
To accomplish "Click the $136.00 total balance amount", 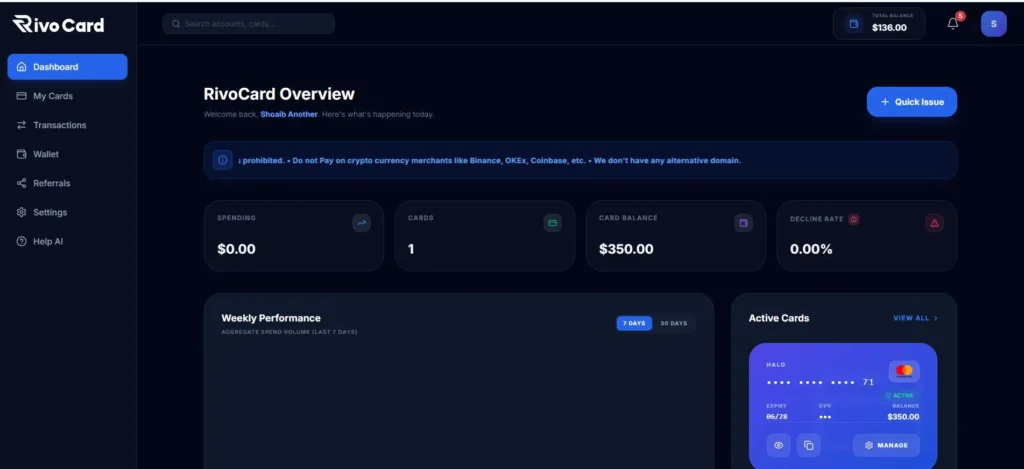I will [889, 27].
